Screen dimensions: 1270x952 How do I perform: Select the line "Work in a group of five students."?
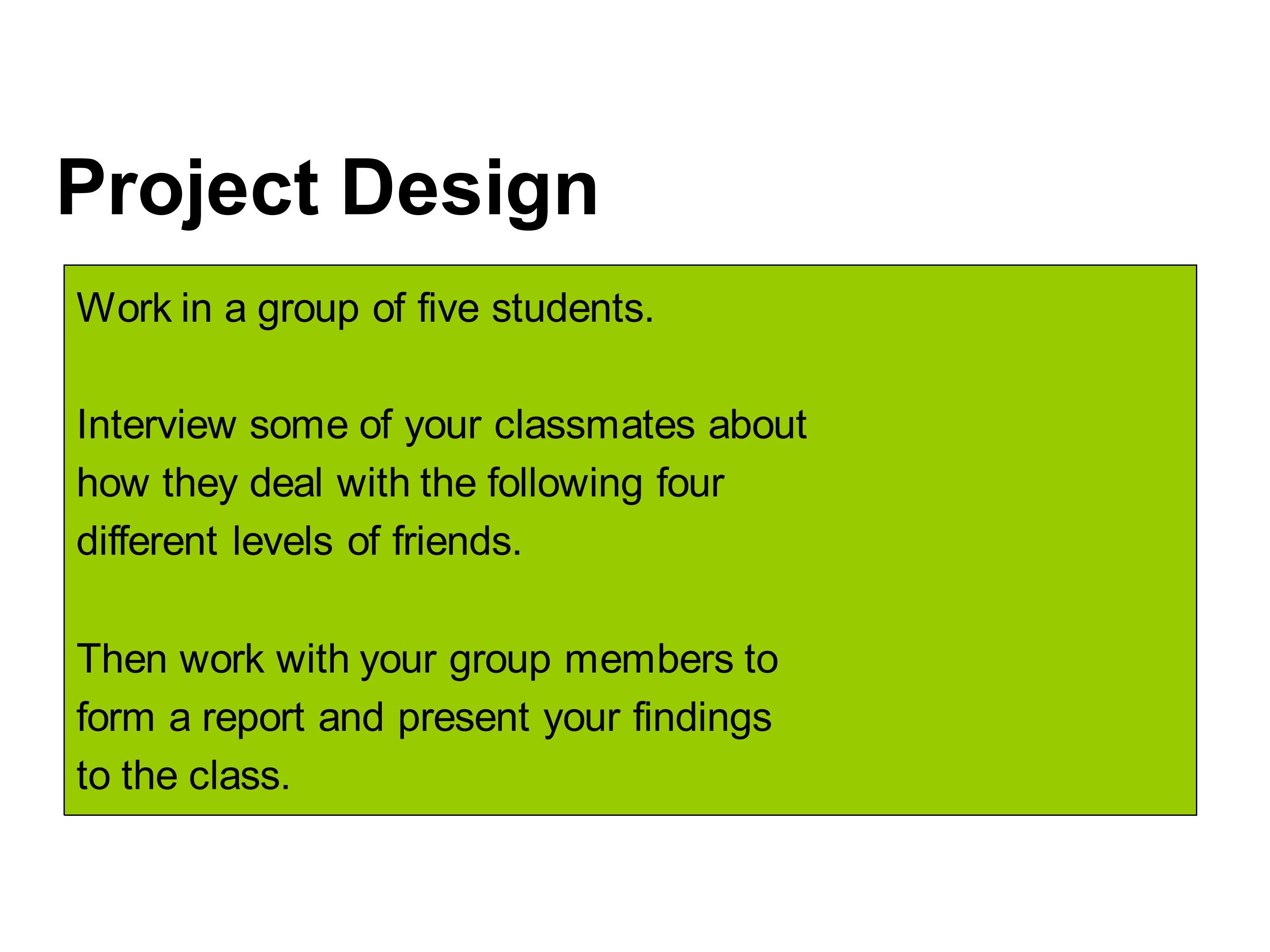(x=365, y=308)
